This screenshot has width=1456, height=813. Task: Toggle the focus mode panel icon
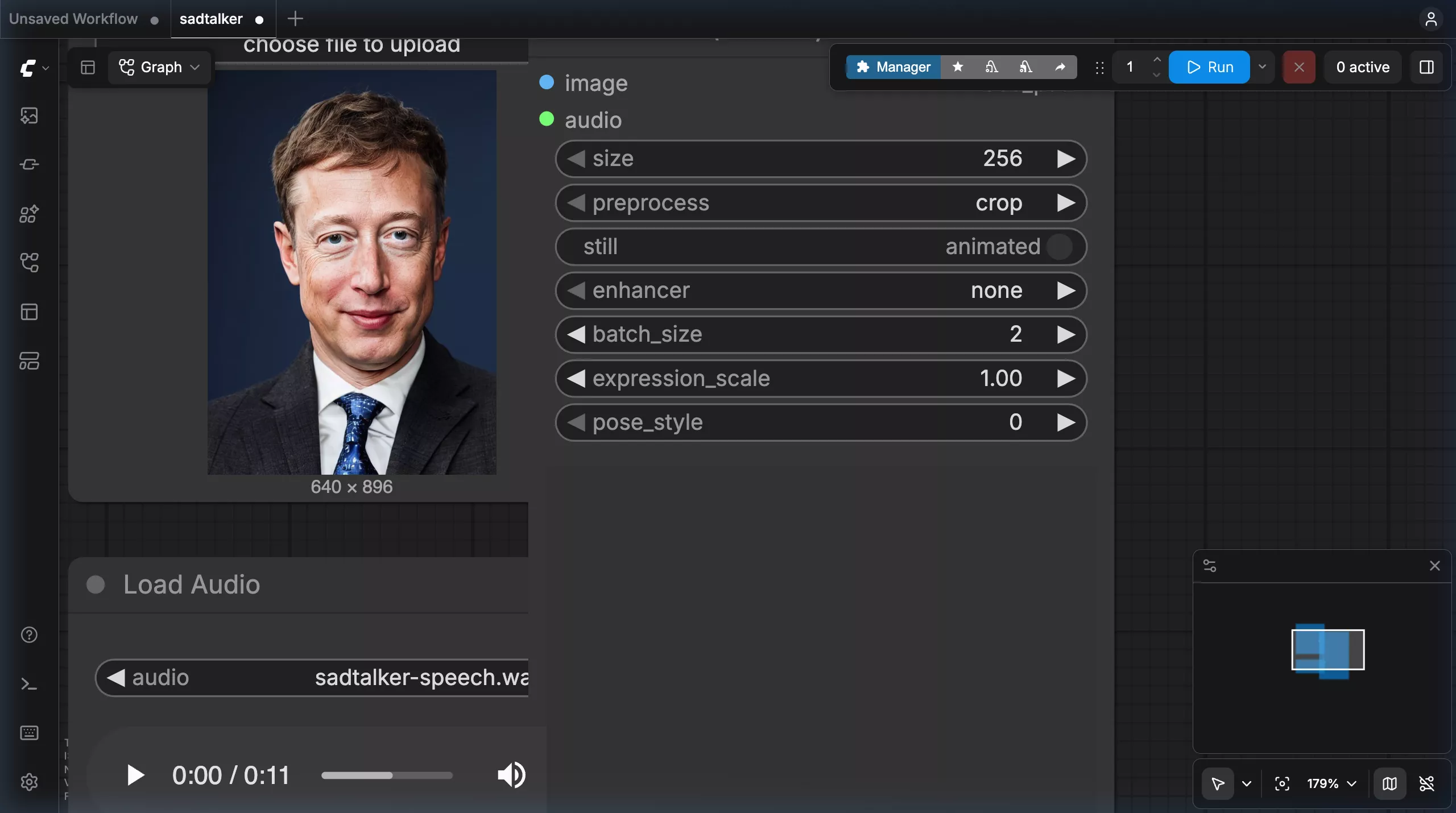88,67
